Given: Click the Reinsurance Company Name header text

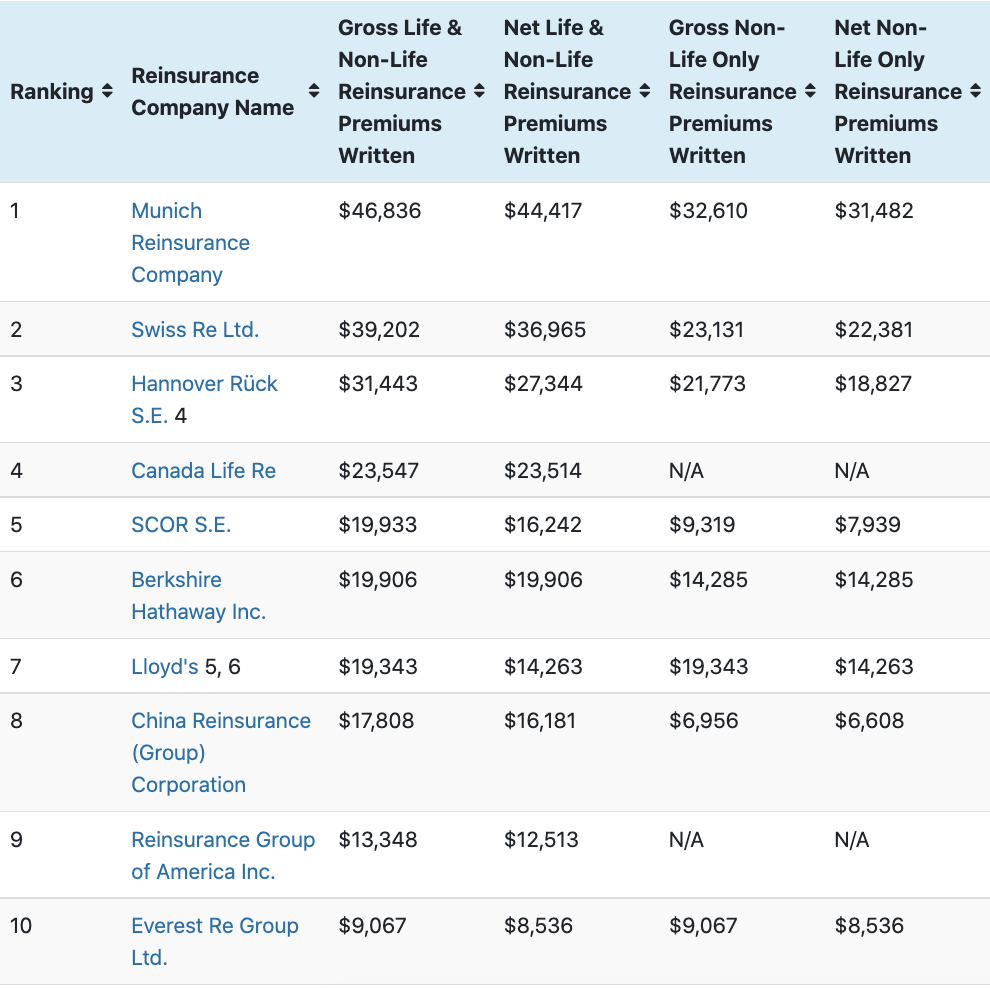Looking at the screenshot, I should (x=212, y=92).
